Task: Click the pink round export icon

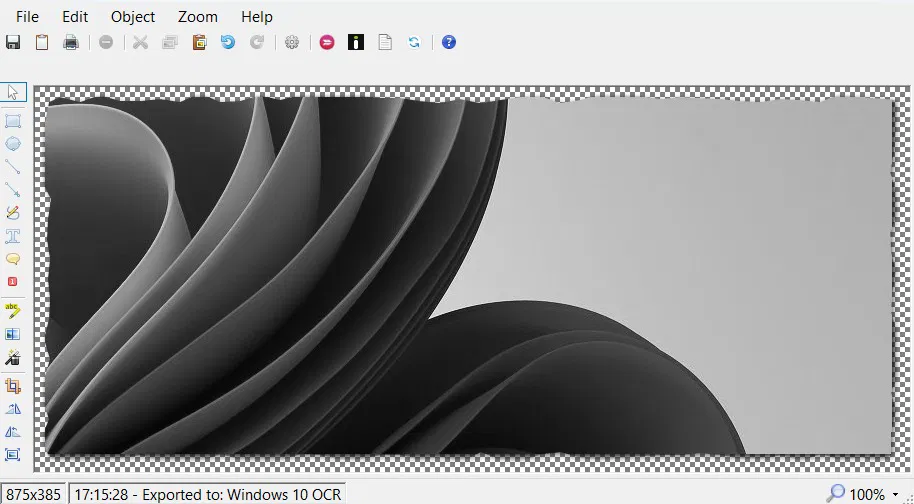Action: coord(327,42)
